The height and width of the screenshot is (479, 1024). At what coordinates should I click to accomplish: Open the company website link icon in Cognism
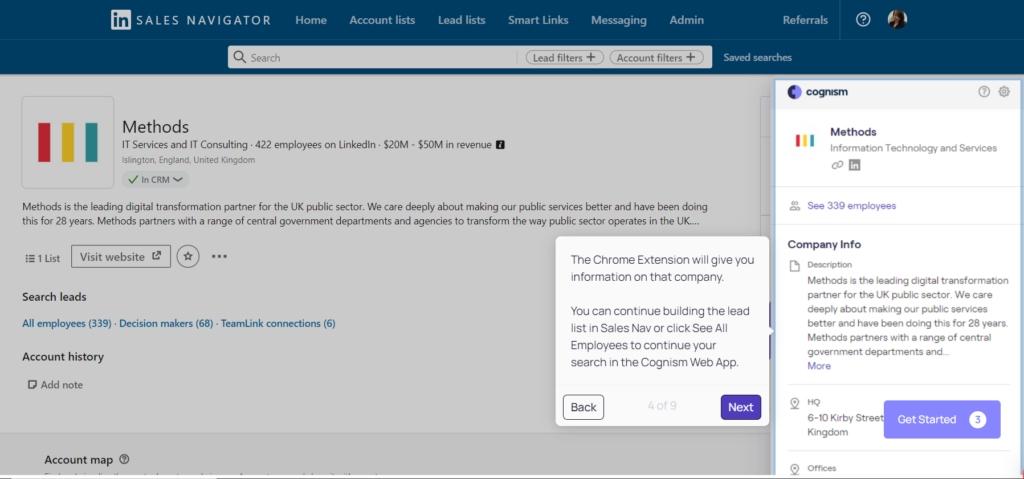(837, 165)
